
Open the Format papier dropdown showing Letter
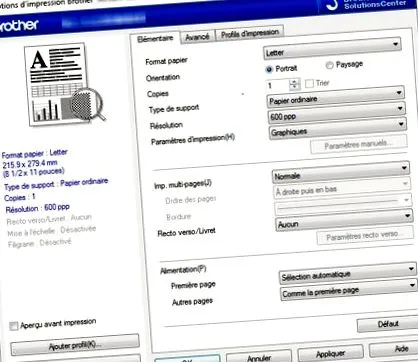click(x=332, y=48)
